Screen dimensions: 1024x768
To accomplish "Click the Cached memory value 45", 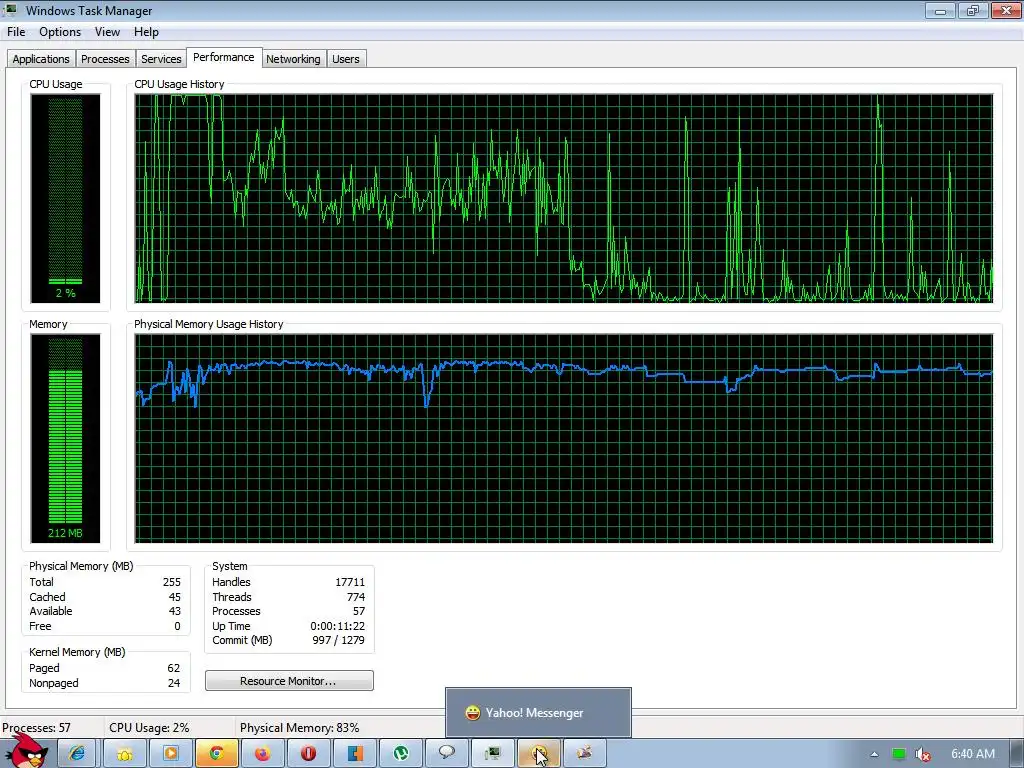I will tap(175, 597).
